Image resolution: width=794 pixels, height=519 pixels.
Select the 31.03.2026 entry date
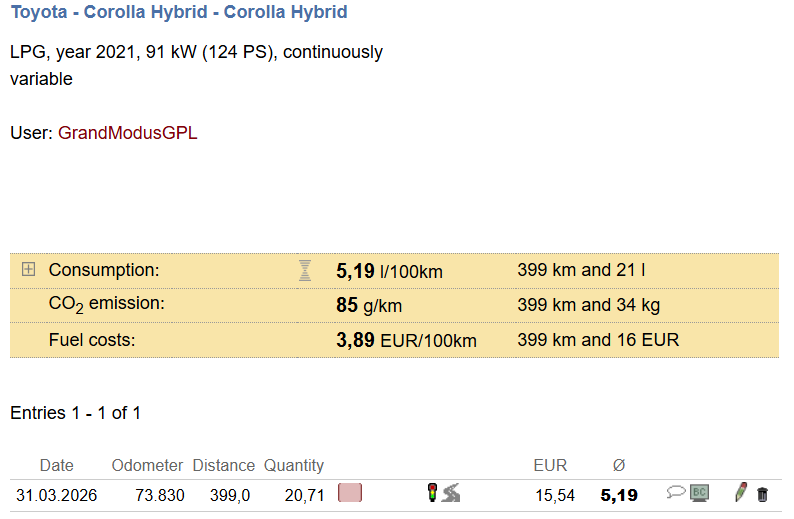57,494
